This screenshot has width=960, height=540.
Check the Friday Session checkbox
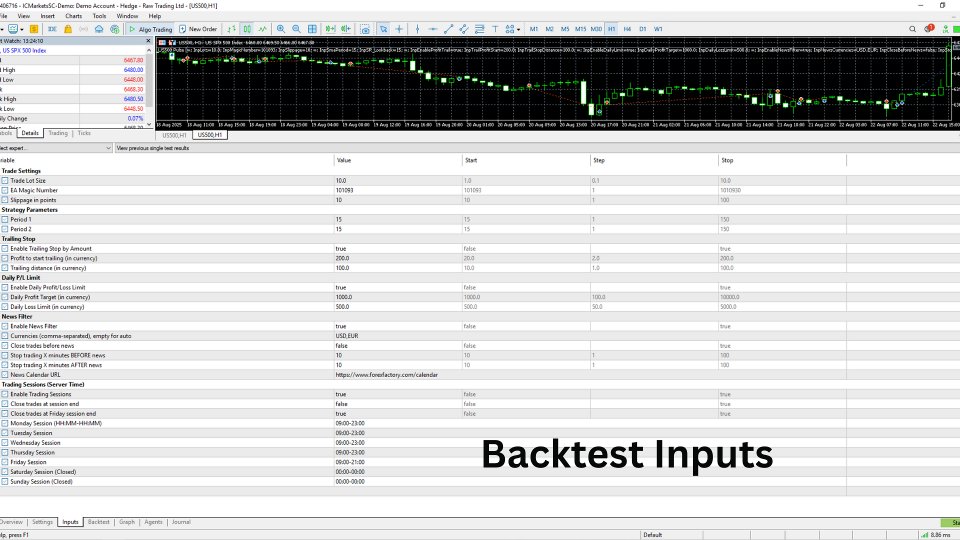[5, 462]
